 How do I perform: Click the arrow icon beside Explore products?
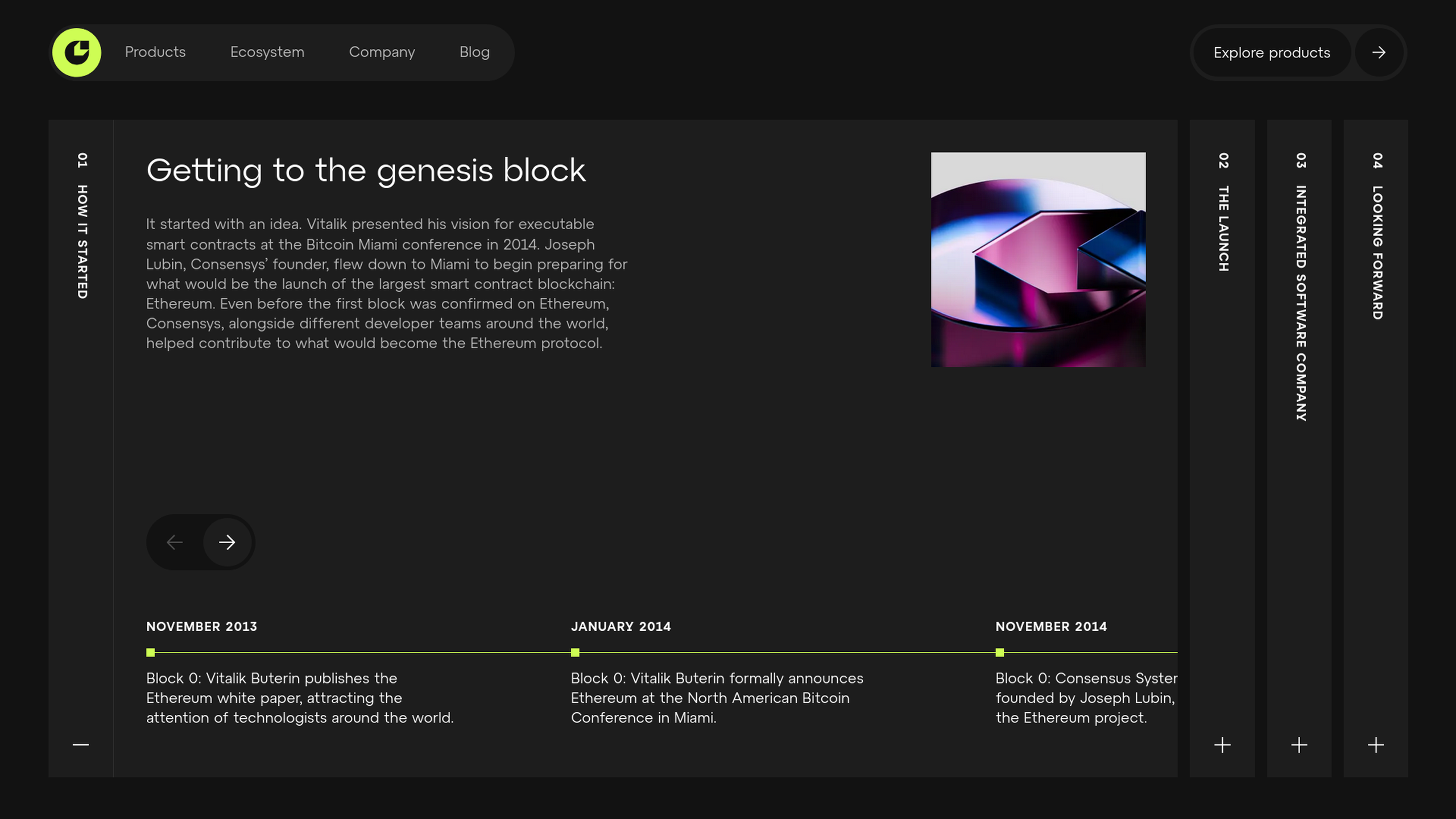pos(1379,52)
